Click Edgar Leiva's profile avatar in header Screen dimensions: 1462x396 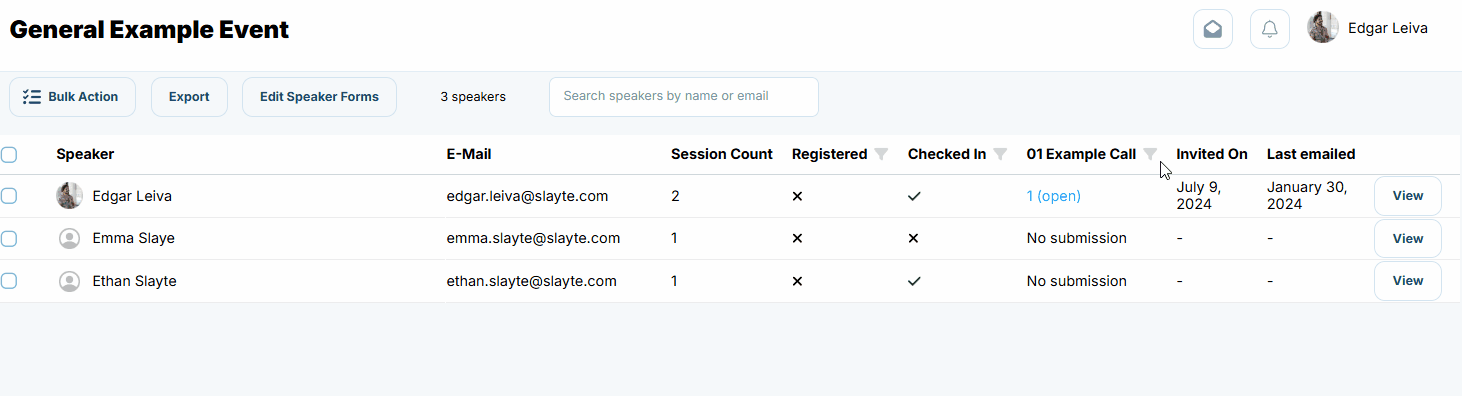pyautogui.click(x=1323, y=28)
